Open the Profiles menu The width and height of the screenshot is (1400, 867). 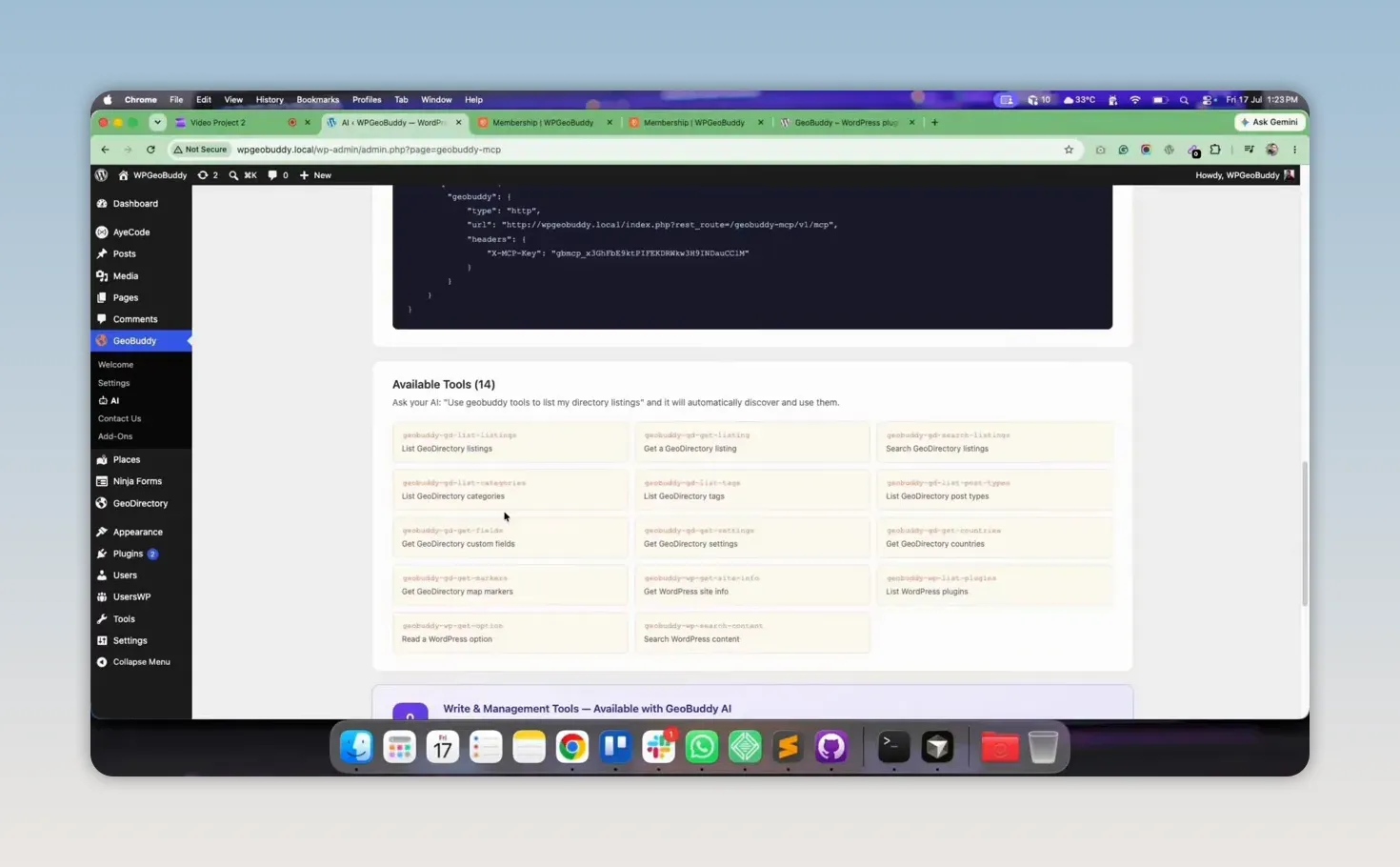click(367, 99)
